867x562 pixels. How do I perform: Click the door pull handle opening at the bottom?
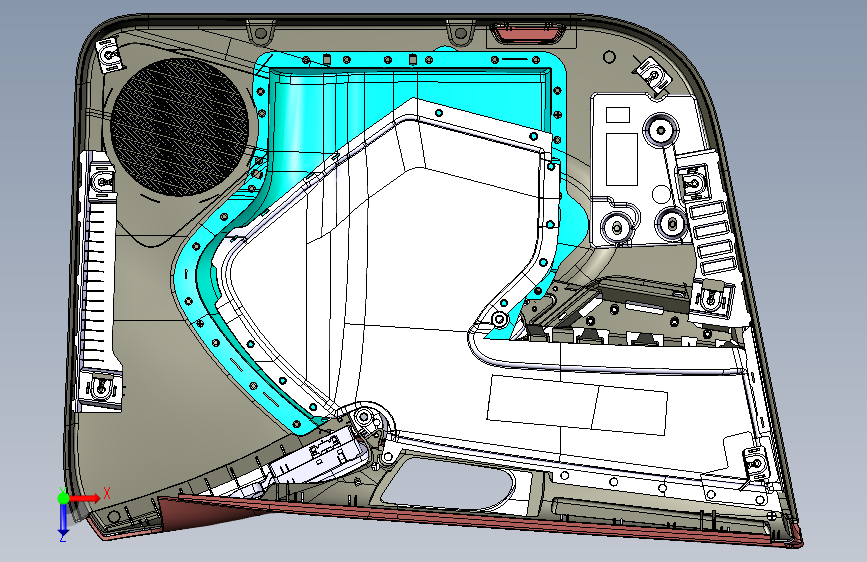448,485
